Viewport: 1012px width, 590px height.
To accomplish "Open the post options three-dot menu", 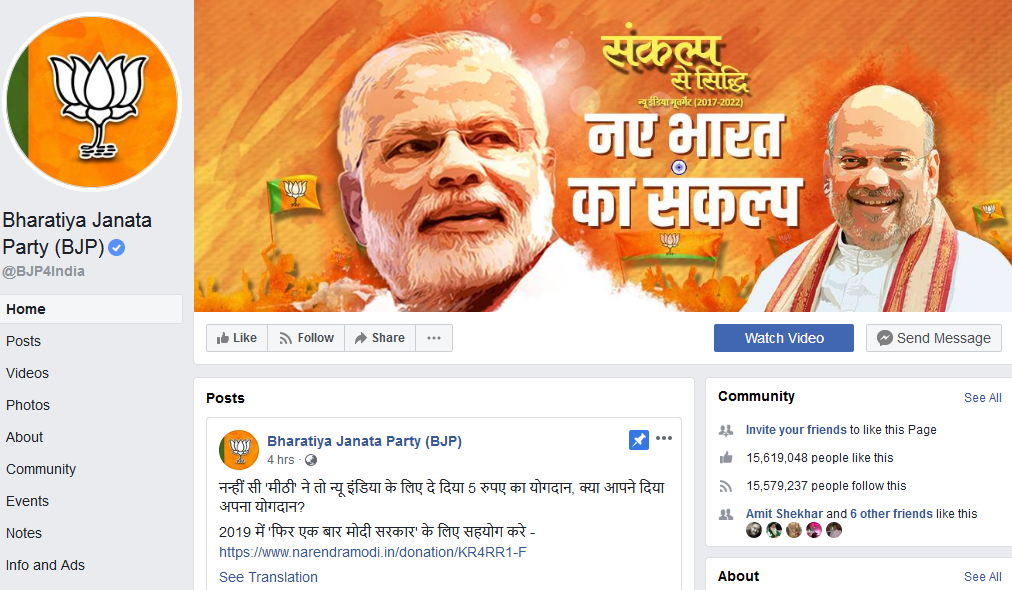I will [x=663, y=438].
